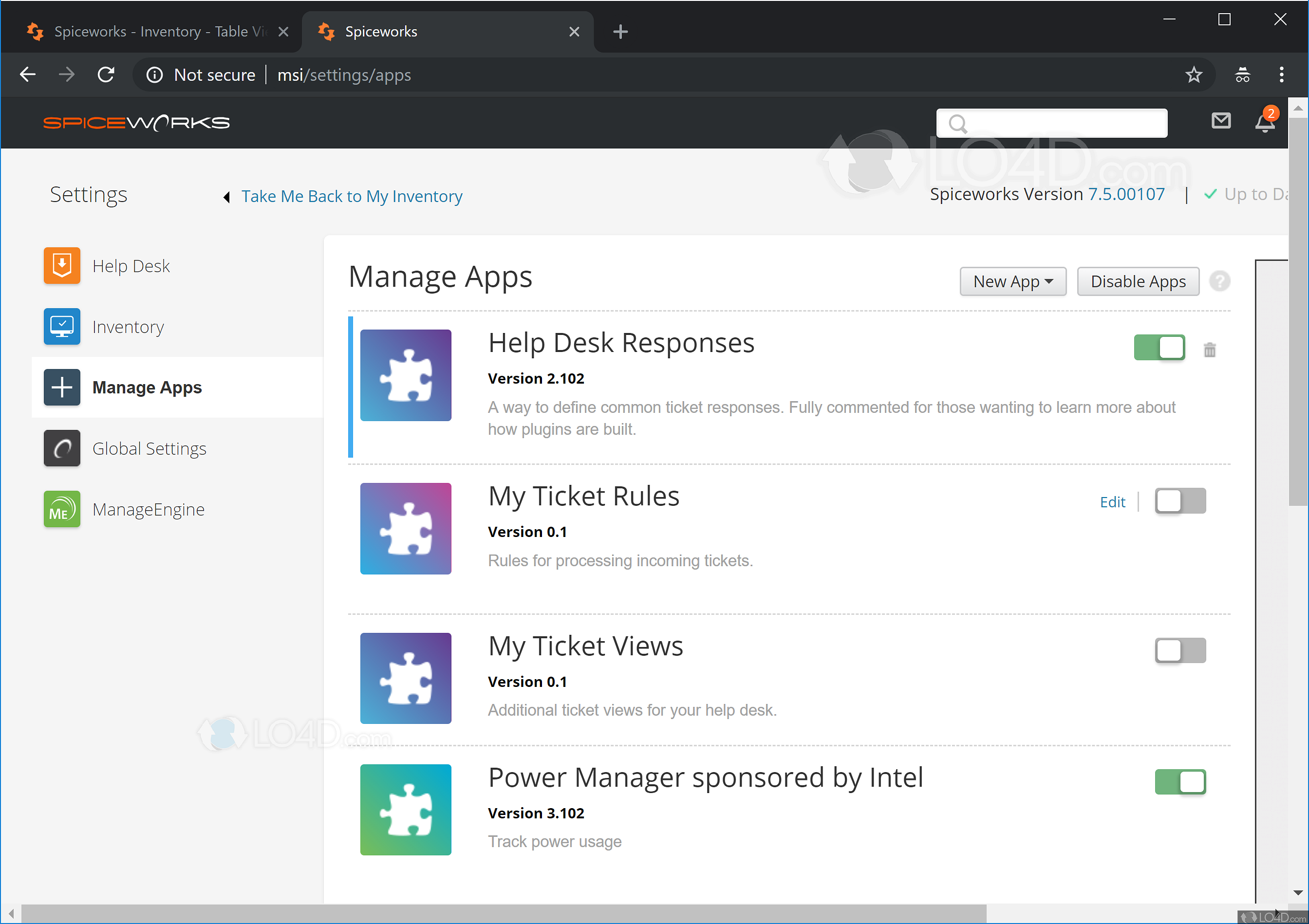Click the Version 3.102 label
1309x924 pixels.
tap(536, 813)
